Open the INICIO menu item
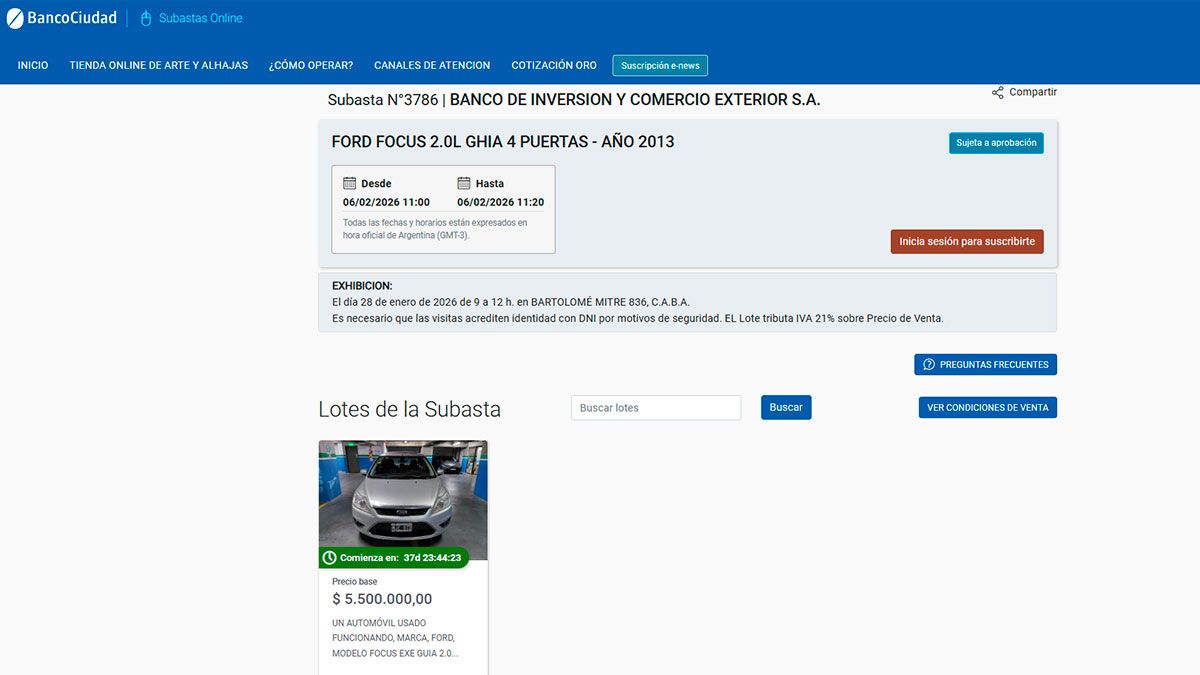1200x675 pixels. click(33, 65)
